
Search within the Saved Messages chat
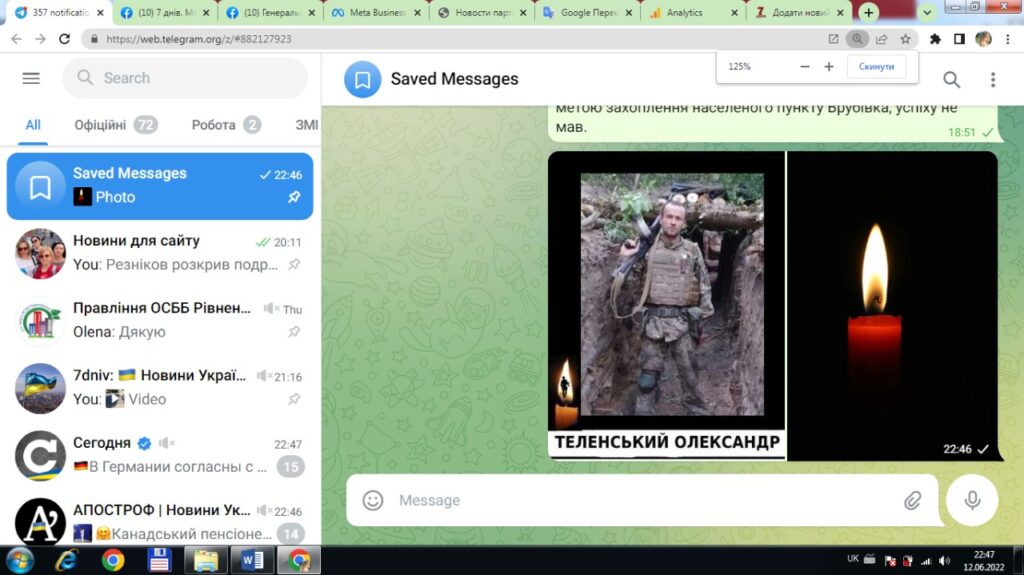pos(951,79)
